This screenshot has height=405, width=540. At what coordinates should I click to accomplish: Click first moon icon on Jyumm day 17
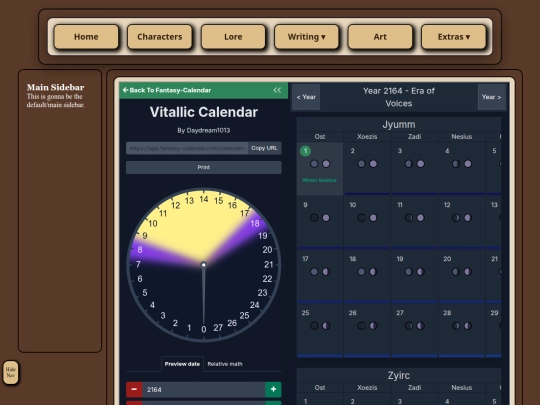coord(314,272)
